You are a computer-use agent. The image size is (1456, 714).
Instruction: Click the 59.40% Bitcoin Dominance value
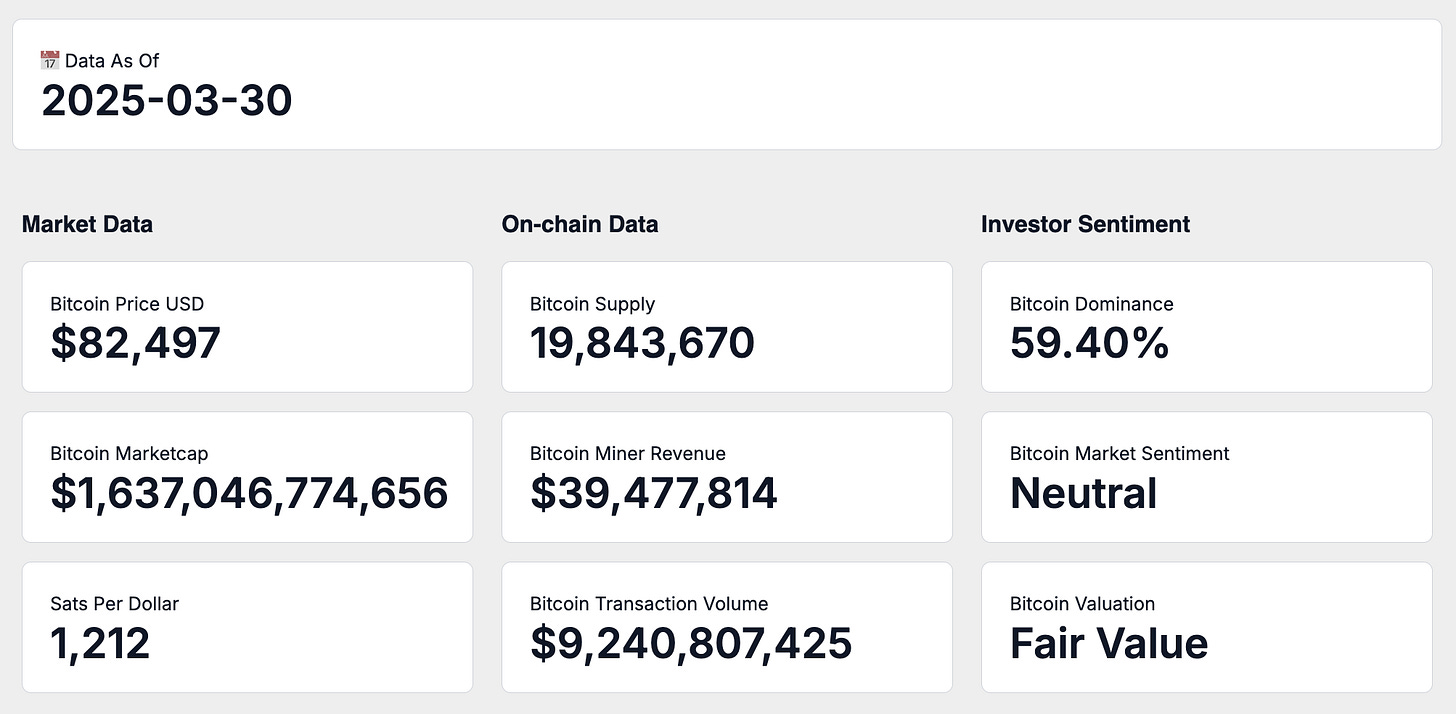click(1089, 343)
